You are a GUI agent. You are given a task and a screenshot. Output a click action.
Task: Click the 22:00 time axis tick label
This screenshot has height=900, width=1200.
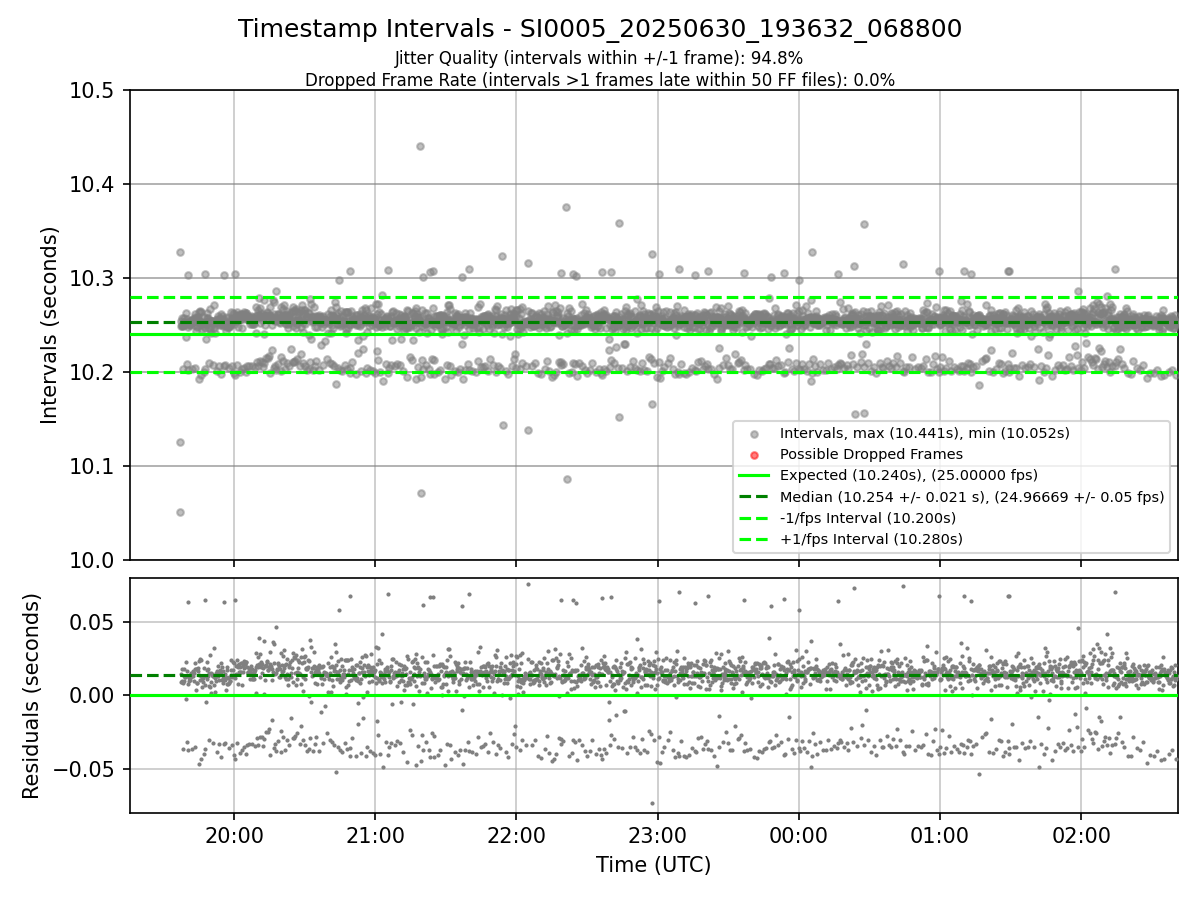[516, 835]
